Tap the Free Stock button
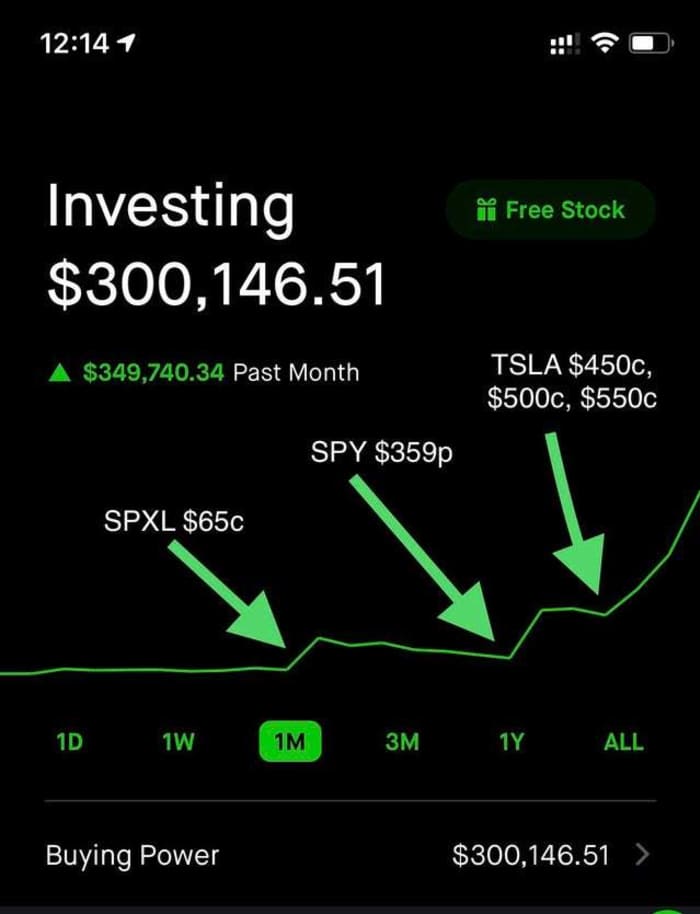This screenshot has width=700, height=914. (549, 210)
